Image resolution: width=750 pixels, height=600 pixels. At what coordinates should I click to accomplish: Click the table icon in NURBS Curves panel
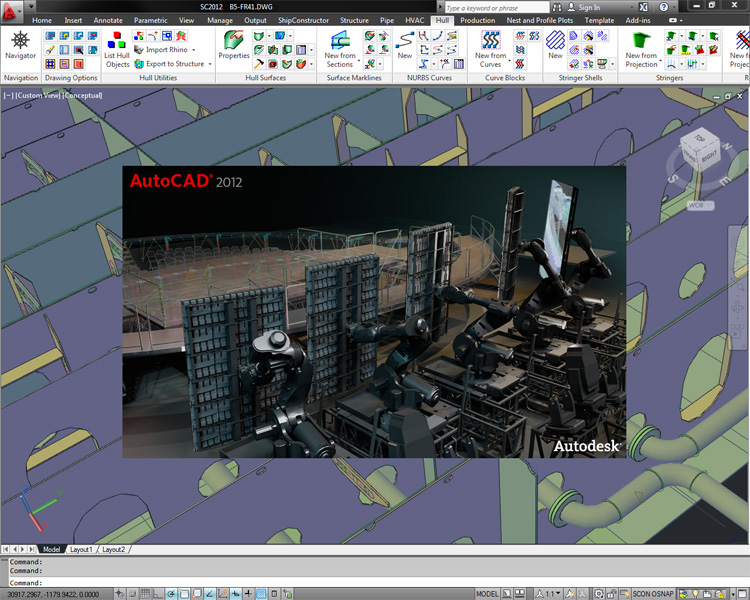pyautogui.click(x=459, y=64)
